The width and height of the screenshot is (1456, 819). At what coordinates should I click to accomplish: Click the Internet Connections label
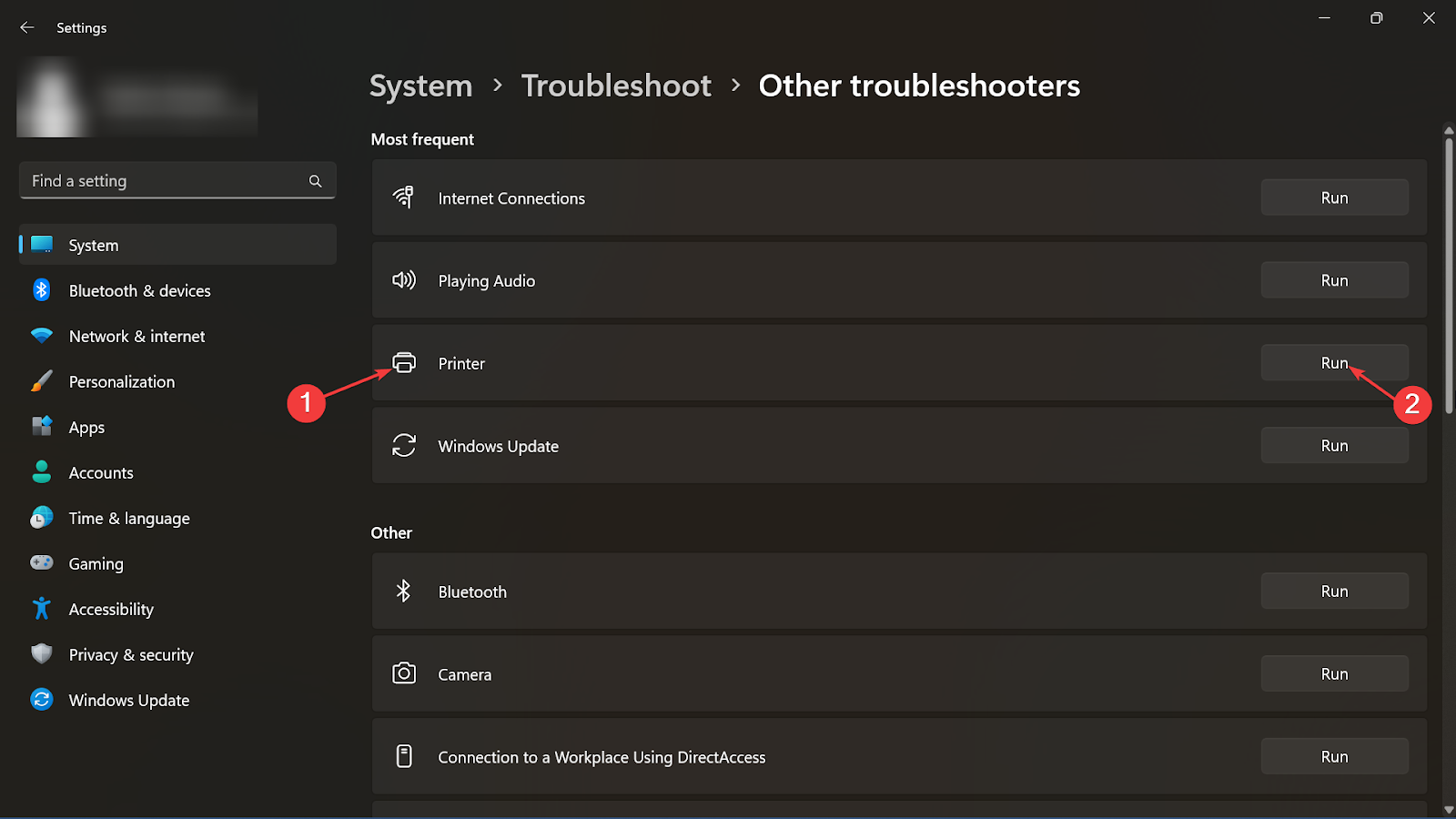[511, 198]
